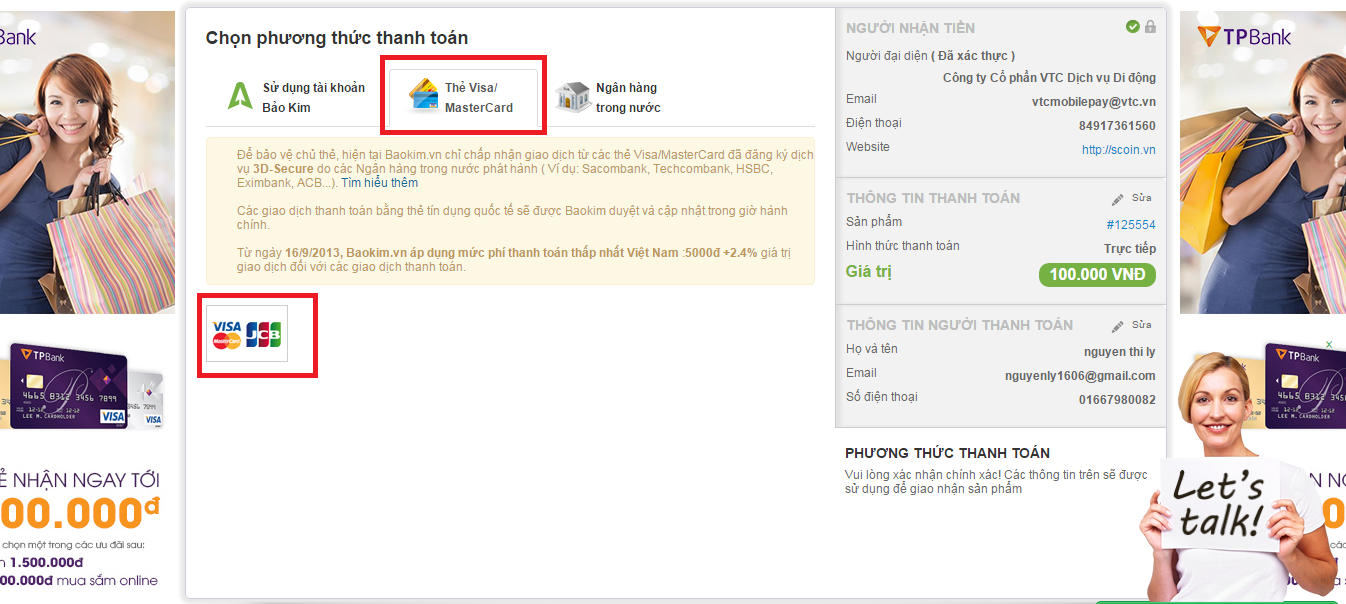1346x604 pixels.
Task: Click the payer email nguyenly1606@gmail.com
Action: (1080, 376)
